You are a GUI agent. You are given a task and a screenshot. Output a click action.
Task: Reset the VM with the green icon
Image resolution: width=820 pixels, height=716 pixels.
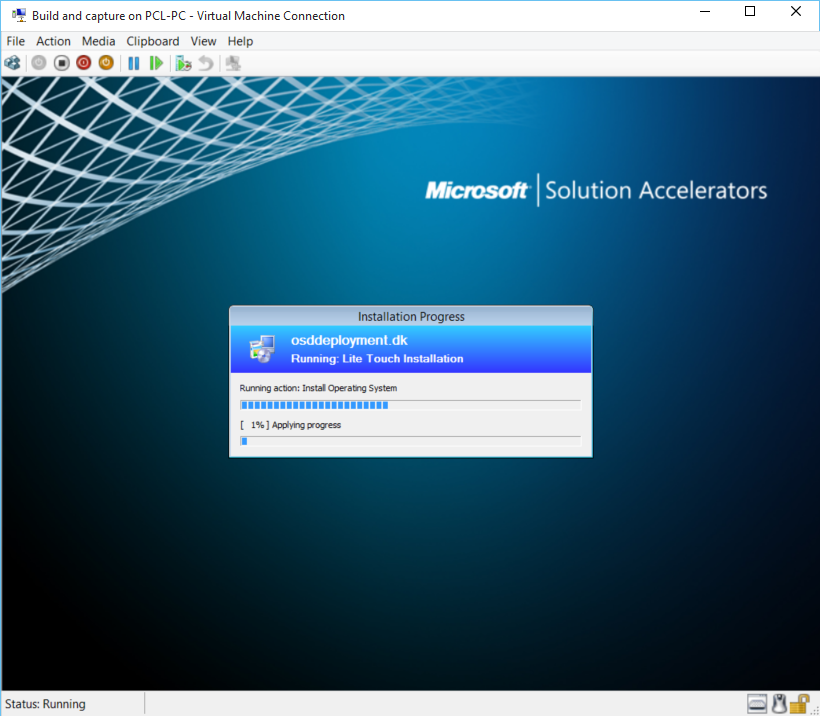pos(156,63)
